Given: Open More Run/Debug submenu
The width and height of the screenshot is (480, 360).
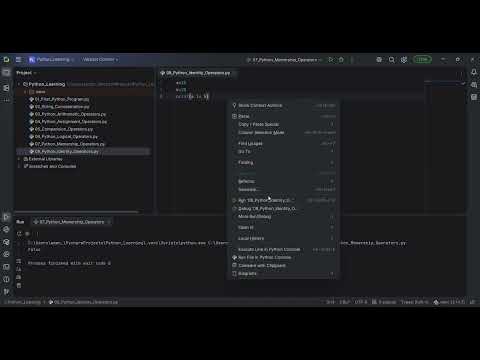Looking at the screenshot, I should point(284,217).
